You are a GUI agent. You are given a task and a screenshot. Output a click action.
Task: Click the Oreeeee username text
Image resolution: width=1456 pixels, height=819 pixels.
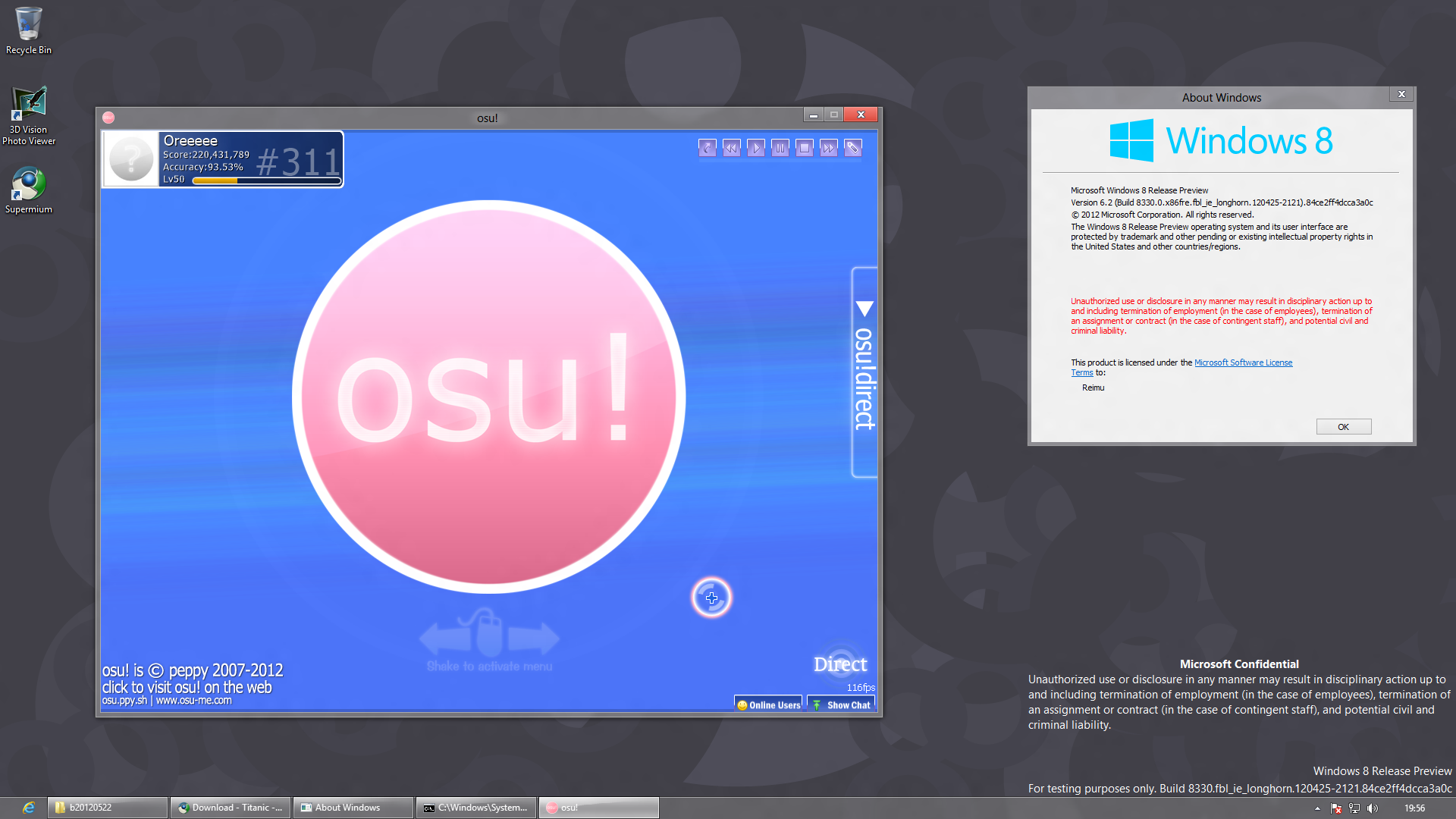(190, 141)
